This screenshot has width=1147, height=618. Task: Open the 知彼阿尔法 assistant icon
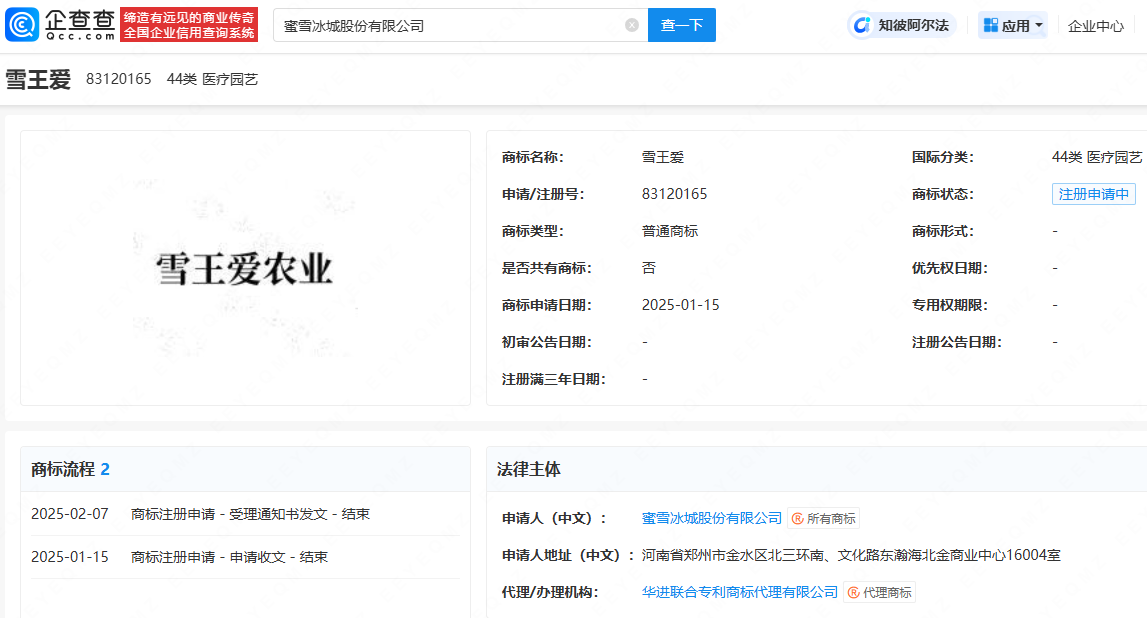pos(862,26)
